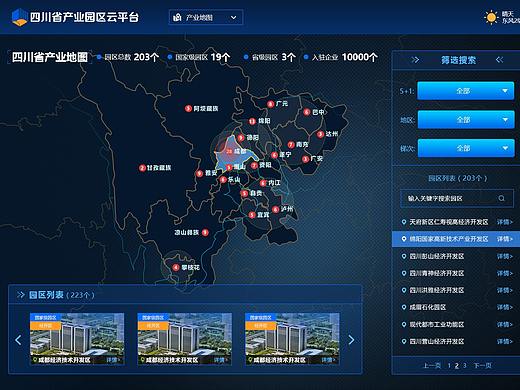Open 详情 for 天府新区仁寿视高经济开发区
The height and width of the screenshot is (390, 520).
coord(504,222)
